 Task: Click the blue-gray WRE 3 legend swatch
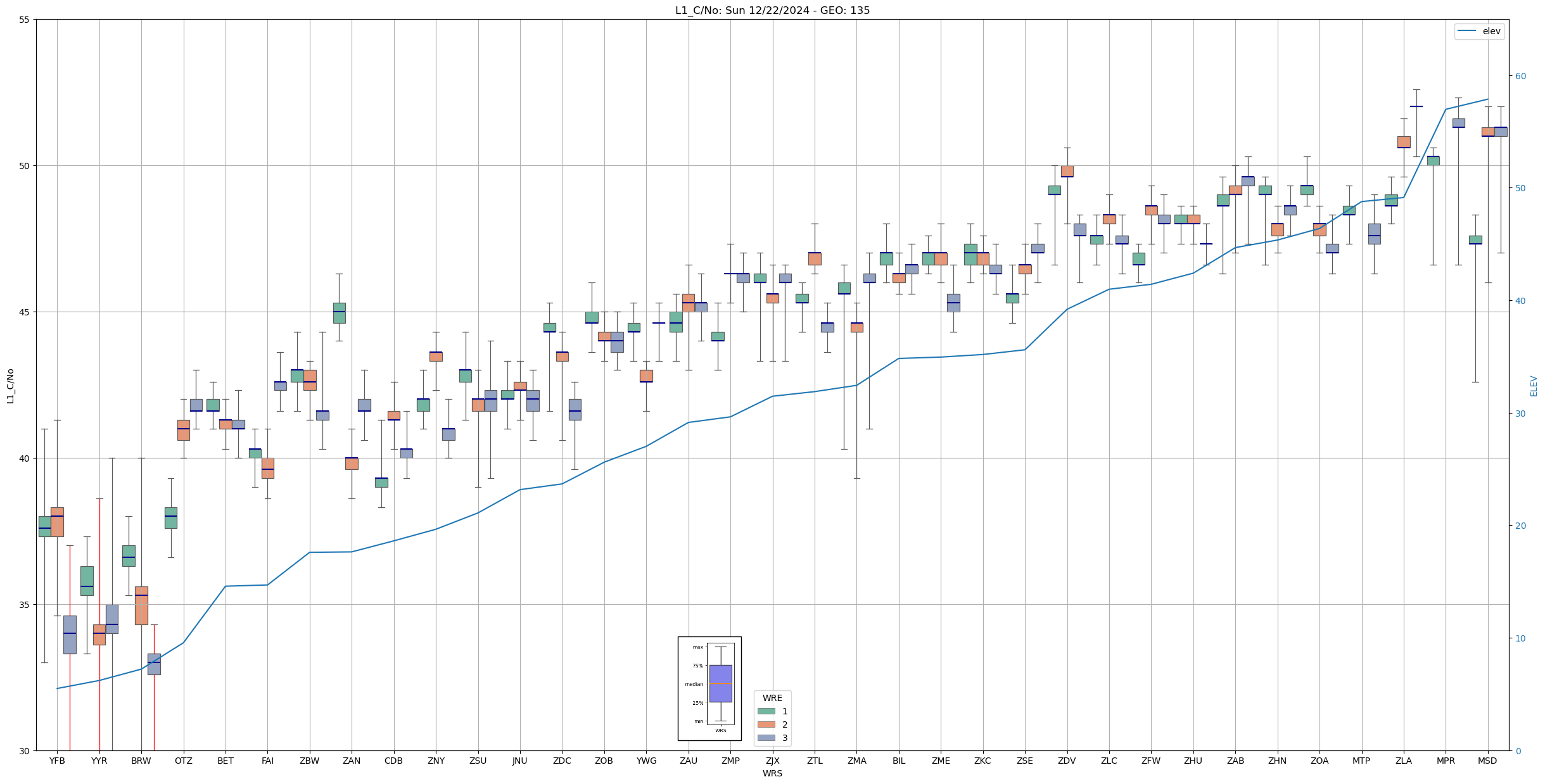(766, 738)
